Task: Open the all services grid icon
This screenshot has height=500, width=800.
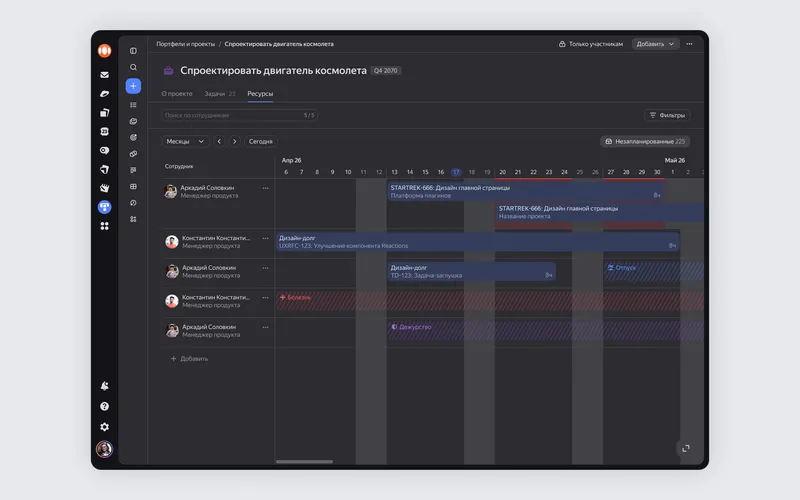Action: (105, 226)
